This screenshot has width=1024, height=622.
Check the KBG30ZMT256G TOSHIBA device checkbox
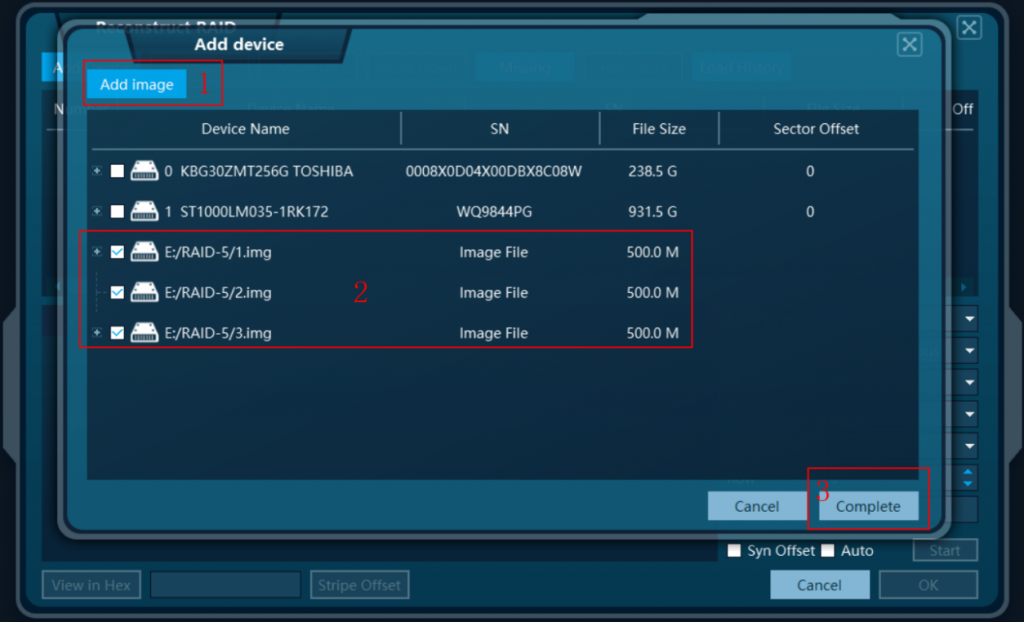pos(117,172)
